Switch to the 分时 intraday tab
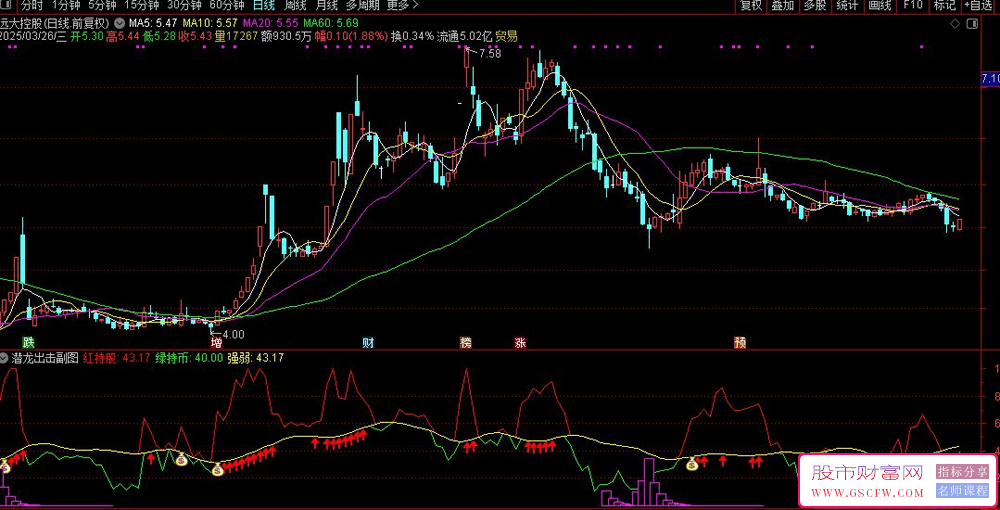Viewport: 1000px width, 510px height. [x=33, y=6]
